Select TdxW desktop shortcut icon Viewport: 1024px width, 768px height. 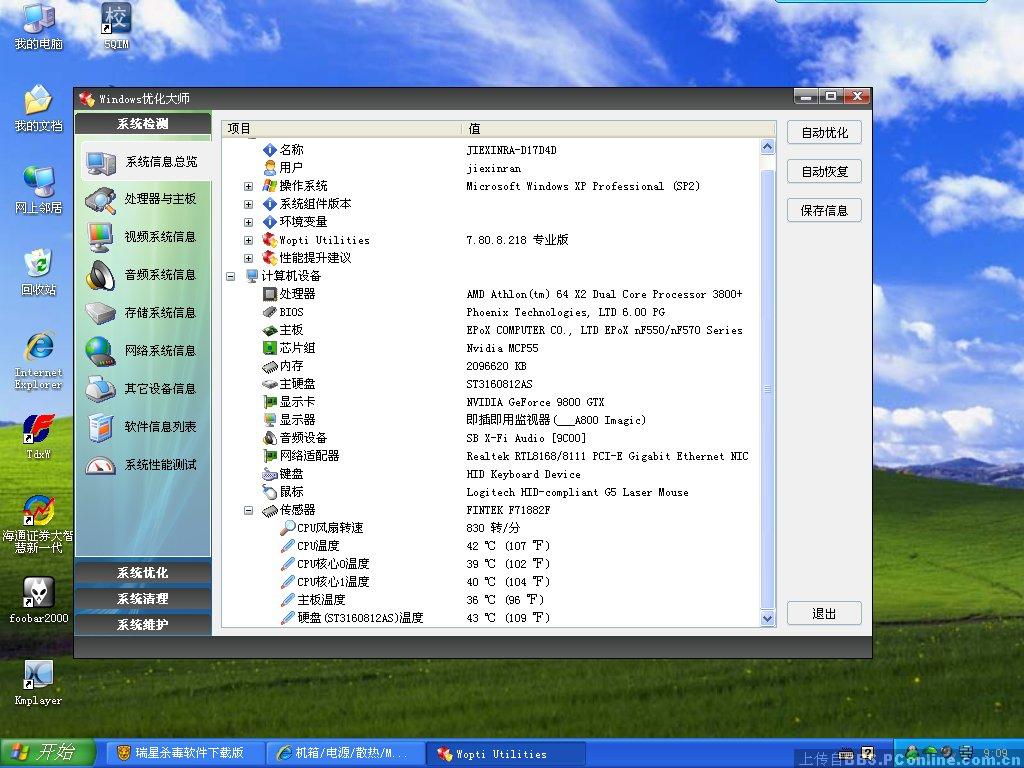coord(39,437)
